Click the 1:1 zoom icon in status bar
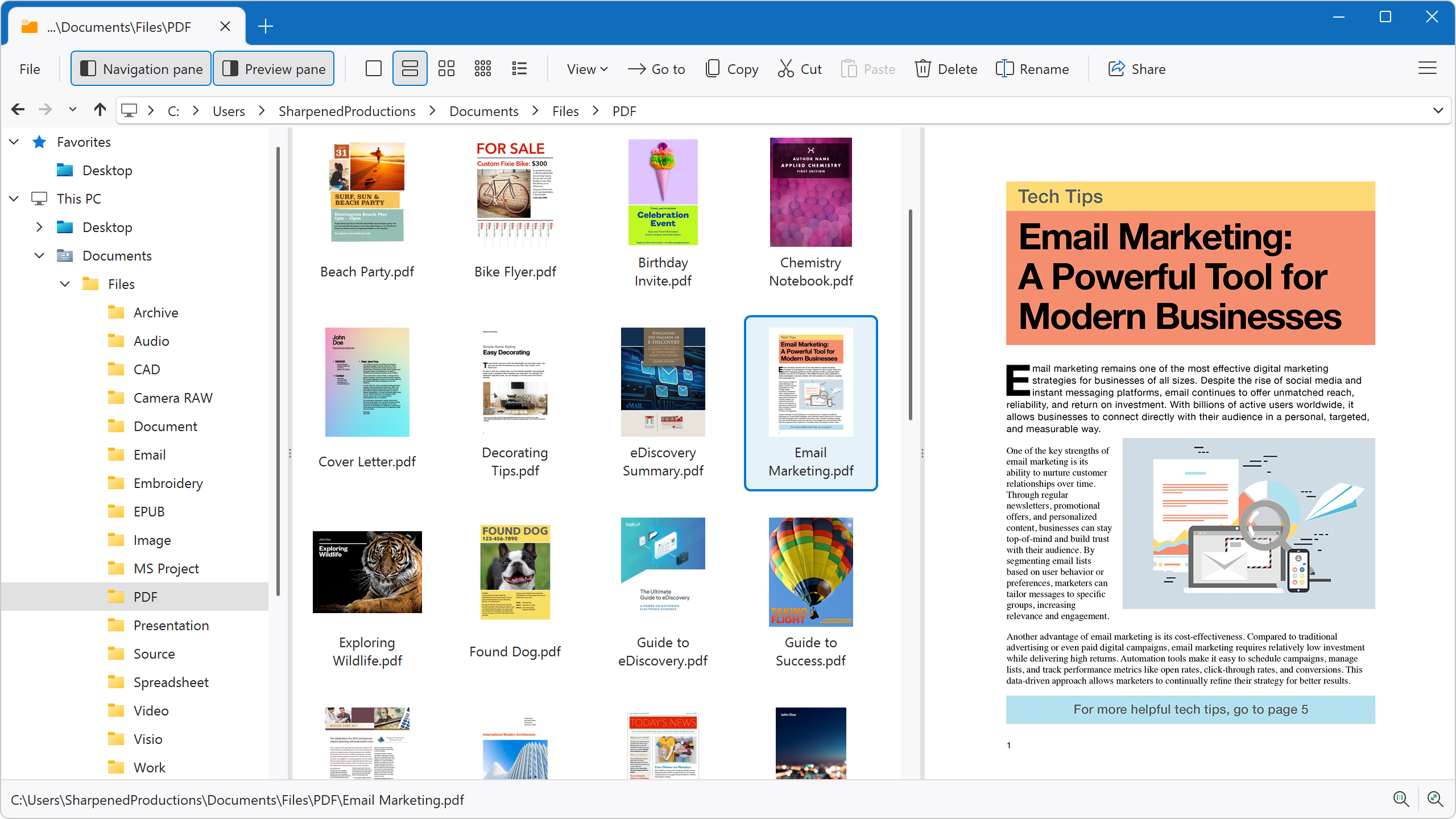 click(1401, 799)
